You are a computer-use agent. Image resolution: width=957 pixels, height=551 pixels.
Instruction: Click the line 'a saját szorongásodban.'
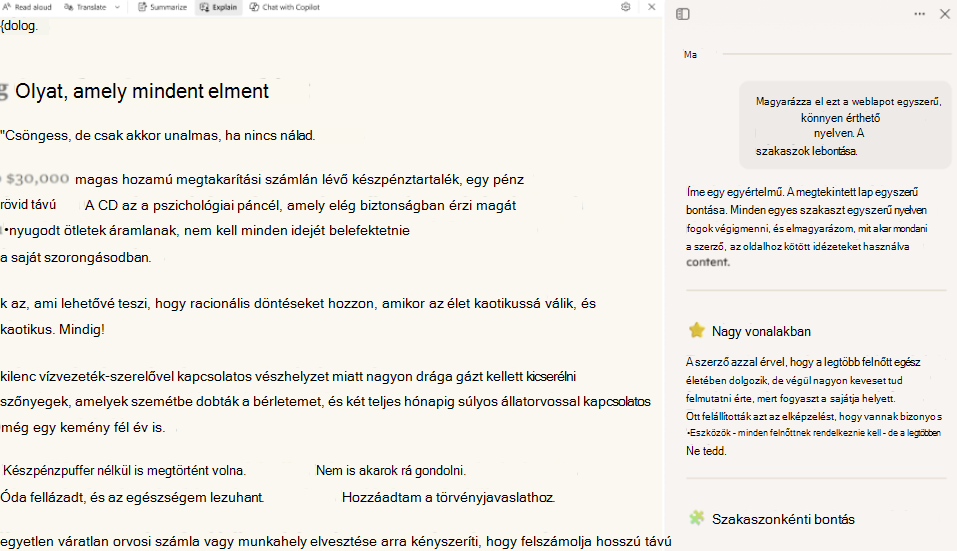76,257
